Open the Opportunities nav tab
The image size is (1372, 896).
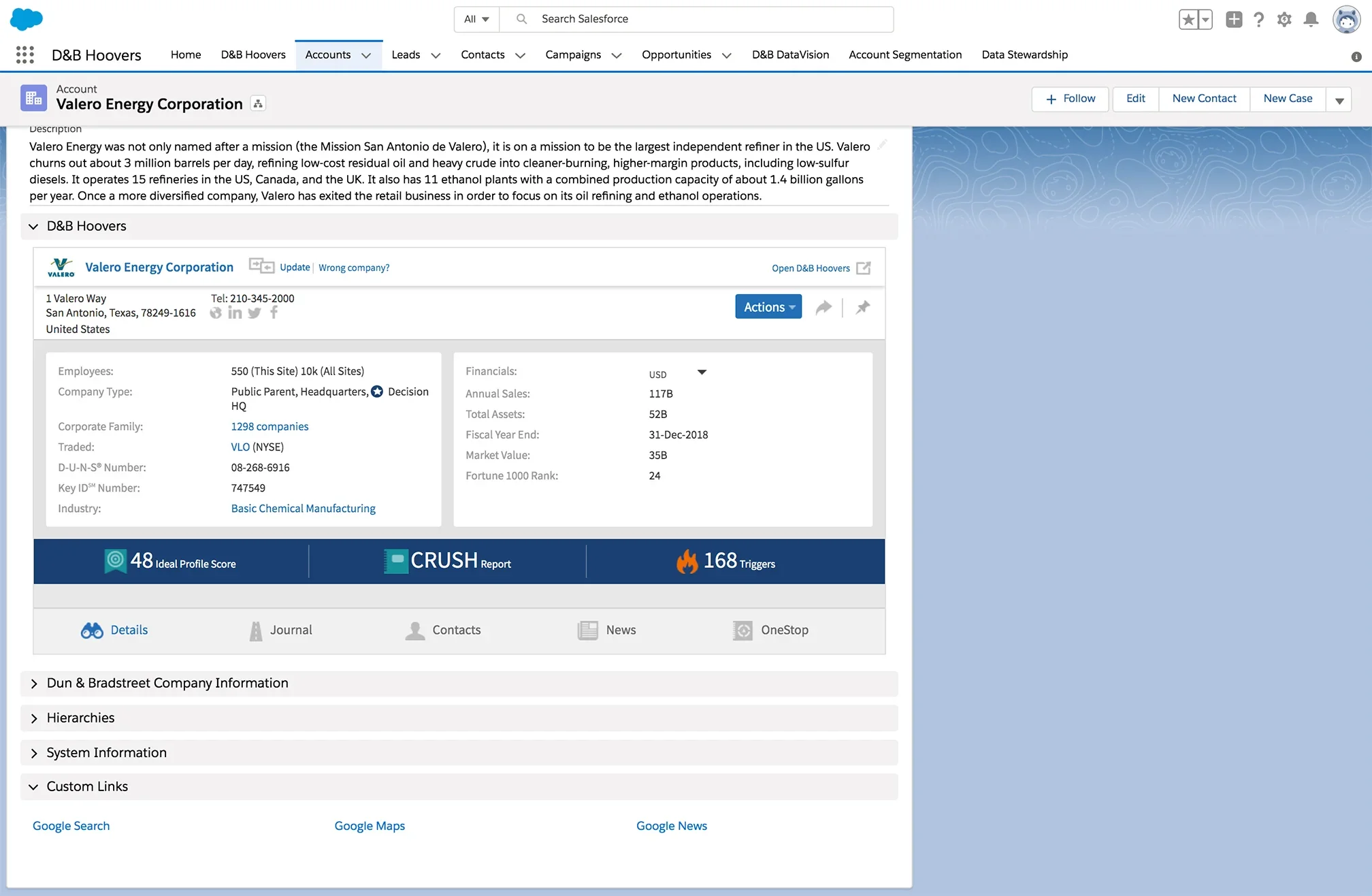(676, 54)
